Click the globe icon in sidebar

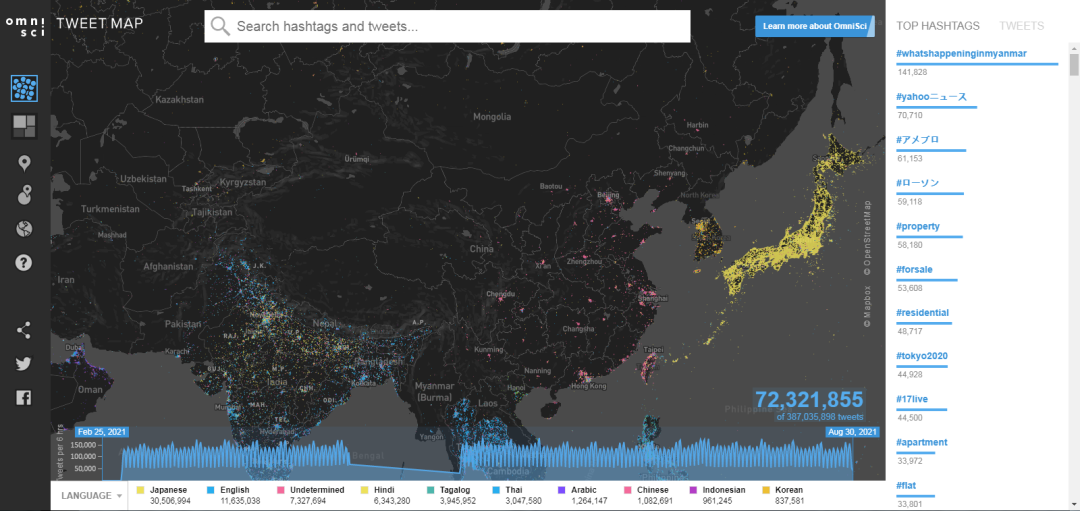[24, 229]
